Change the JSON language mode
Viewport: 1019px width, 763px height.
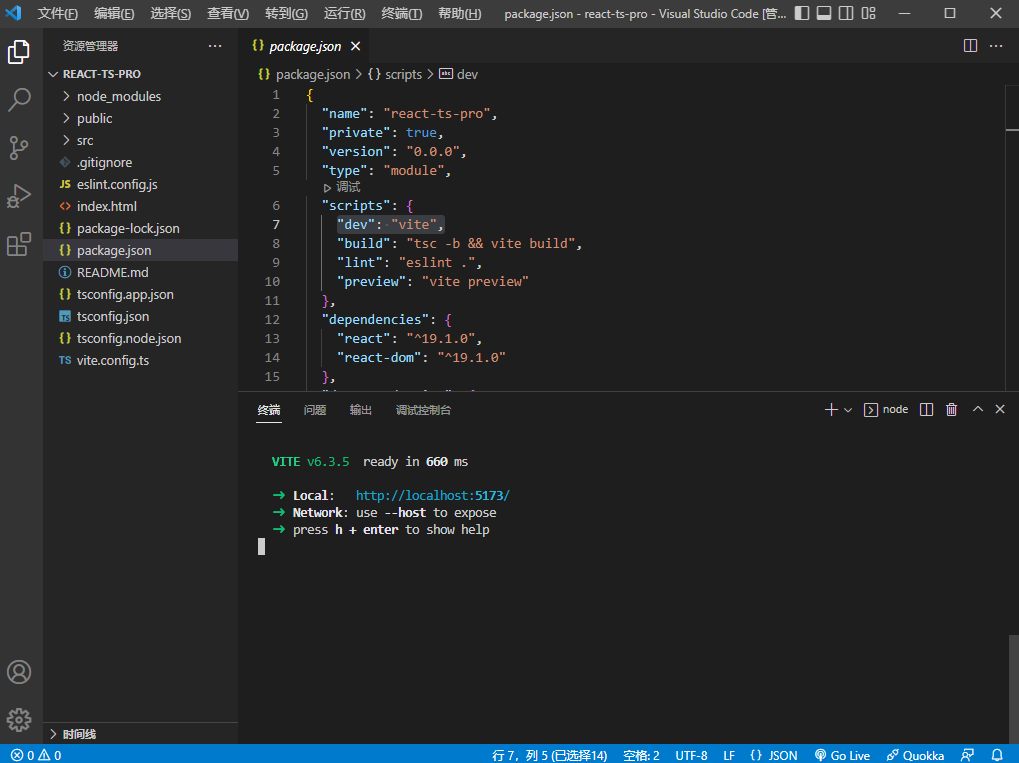[773, 755]
